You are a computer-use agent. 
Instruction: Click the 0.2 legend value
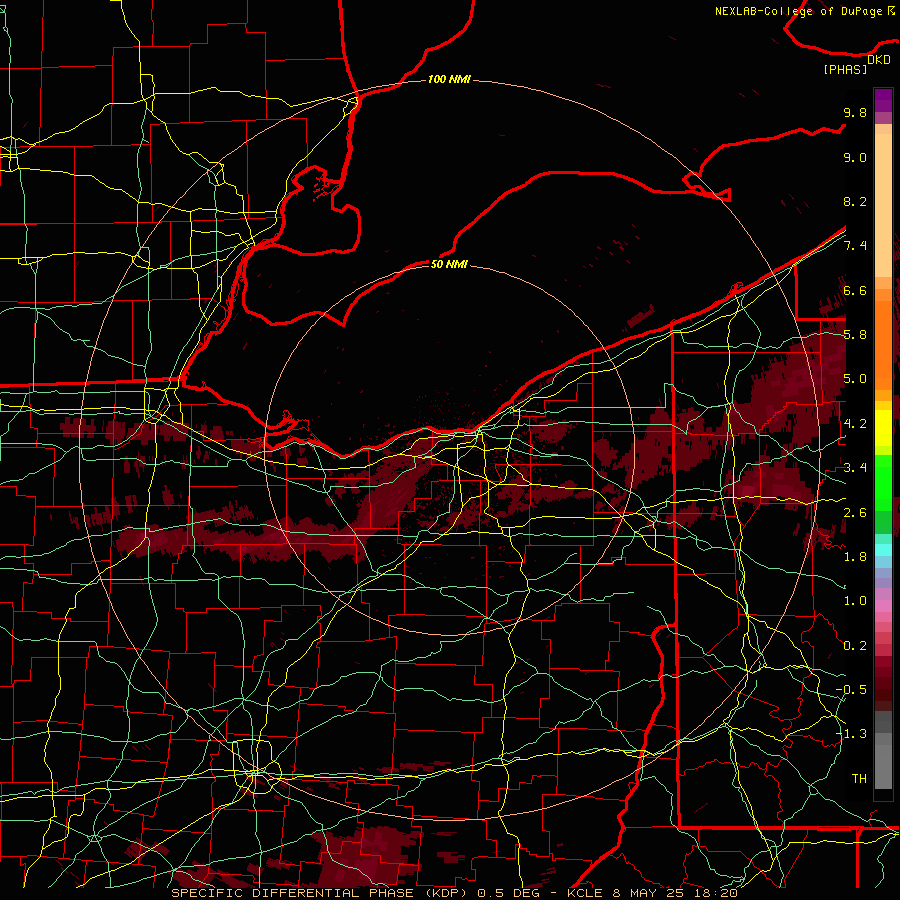click(855, 646)
